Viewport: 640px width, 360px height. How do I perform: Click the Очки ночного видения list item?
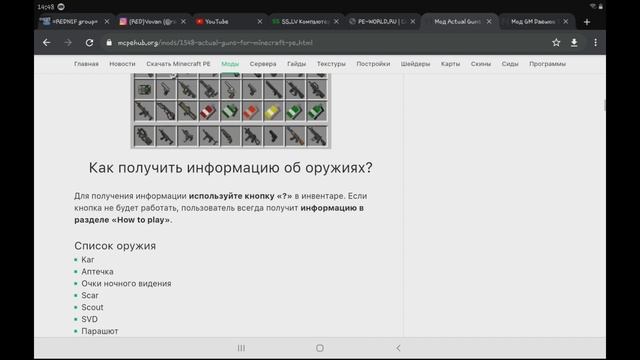pyautogui.click(x=126, y=283)
